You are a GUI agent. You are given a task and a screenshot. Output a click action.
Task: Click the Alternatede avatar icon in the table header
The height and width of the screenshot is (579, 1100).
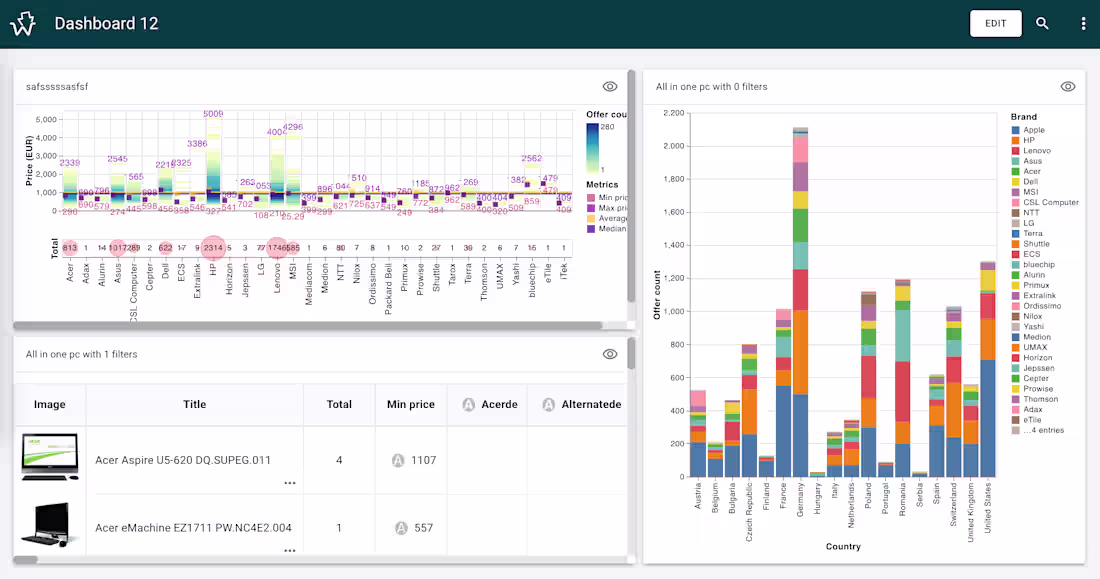pyautogui.click(x=548, y=404)
